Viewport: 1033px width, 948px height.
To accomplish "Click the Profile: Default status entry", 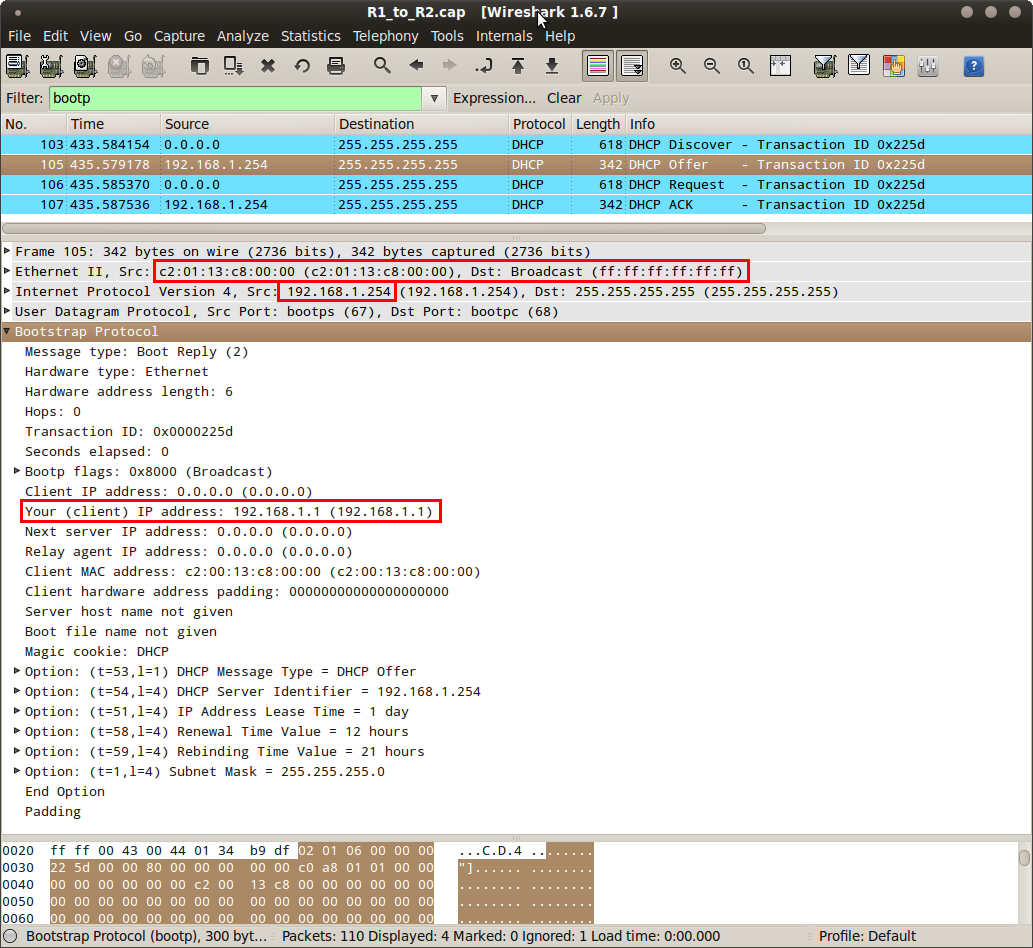I will (867, 936).
